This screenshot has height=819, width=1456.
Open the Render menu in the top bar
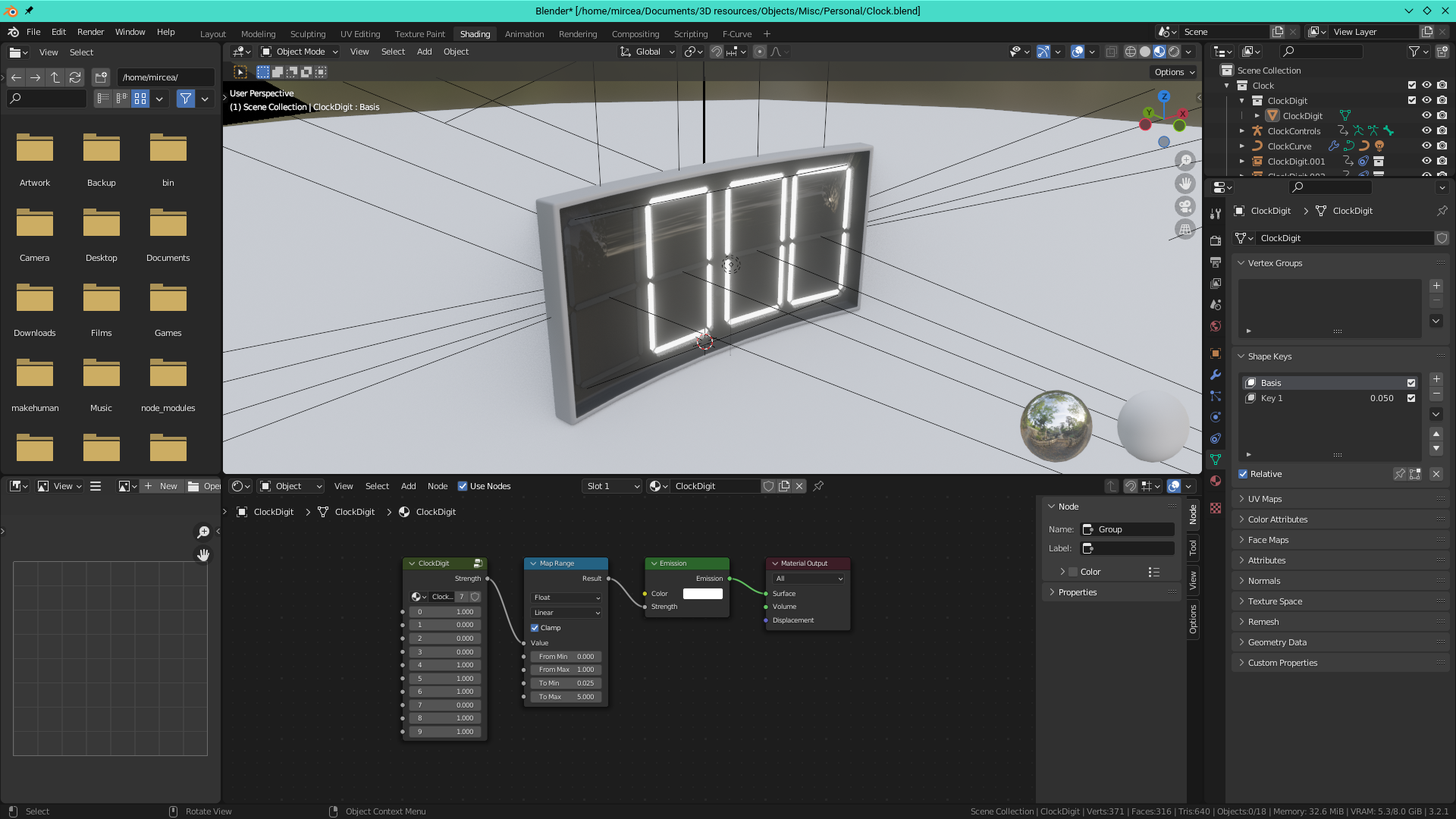click(x=90, y=32)
